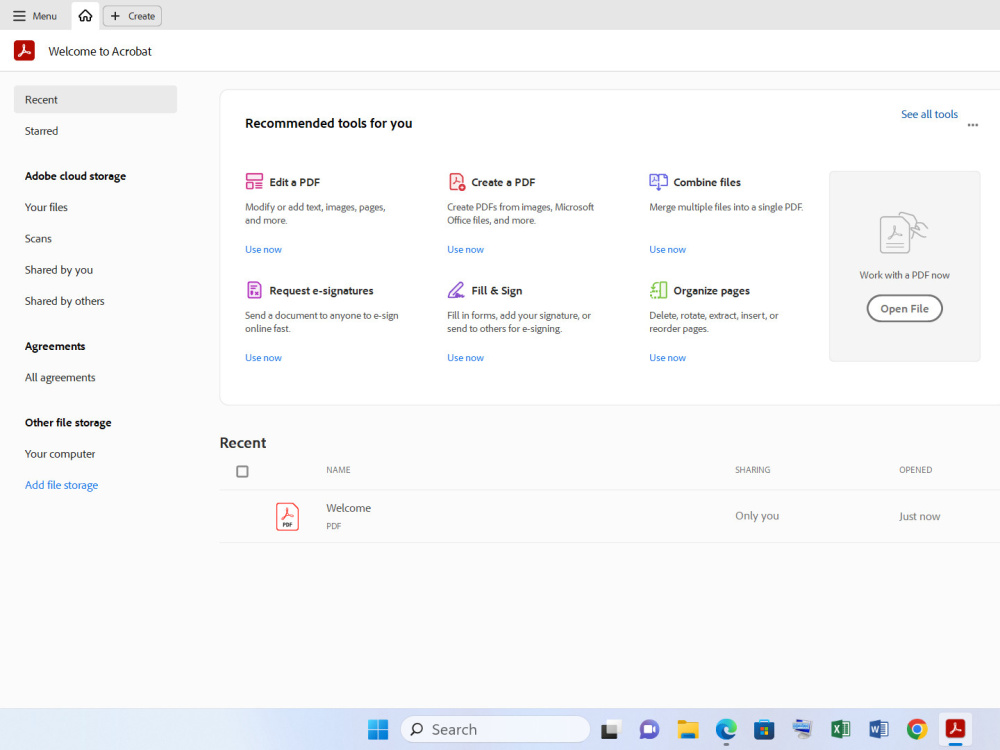Click the OPENED column header
This screenshot has width=1000, height=750.
point(915,470)
